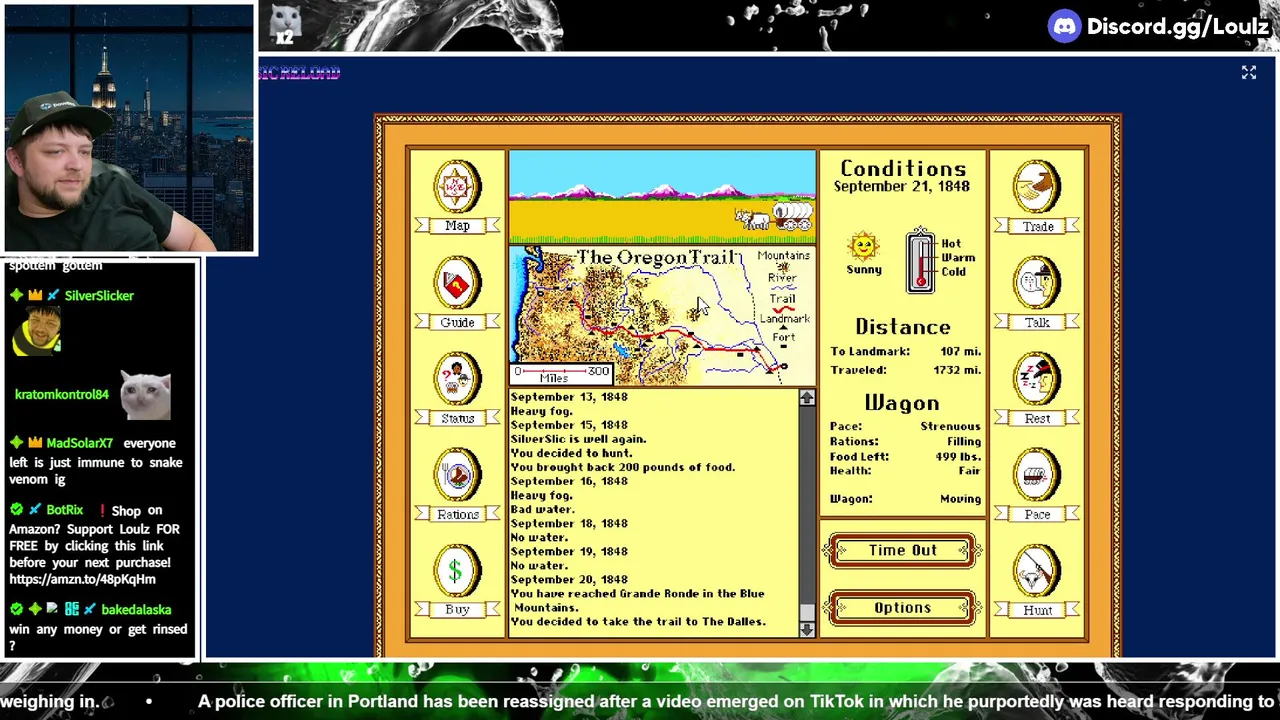
Task: Select the Talk icon
Action: coord(1037,284)
